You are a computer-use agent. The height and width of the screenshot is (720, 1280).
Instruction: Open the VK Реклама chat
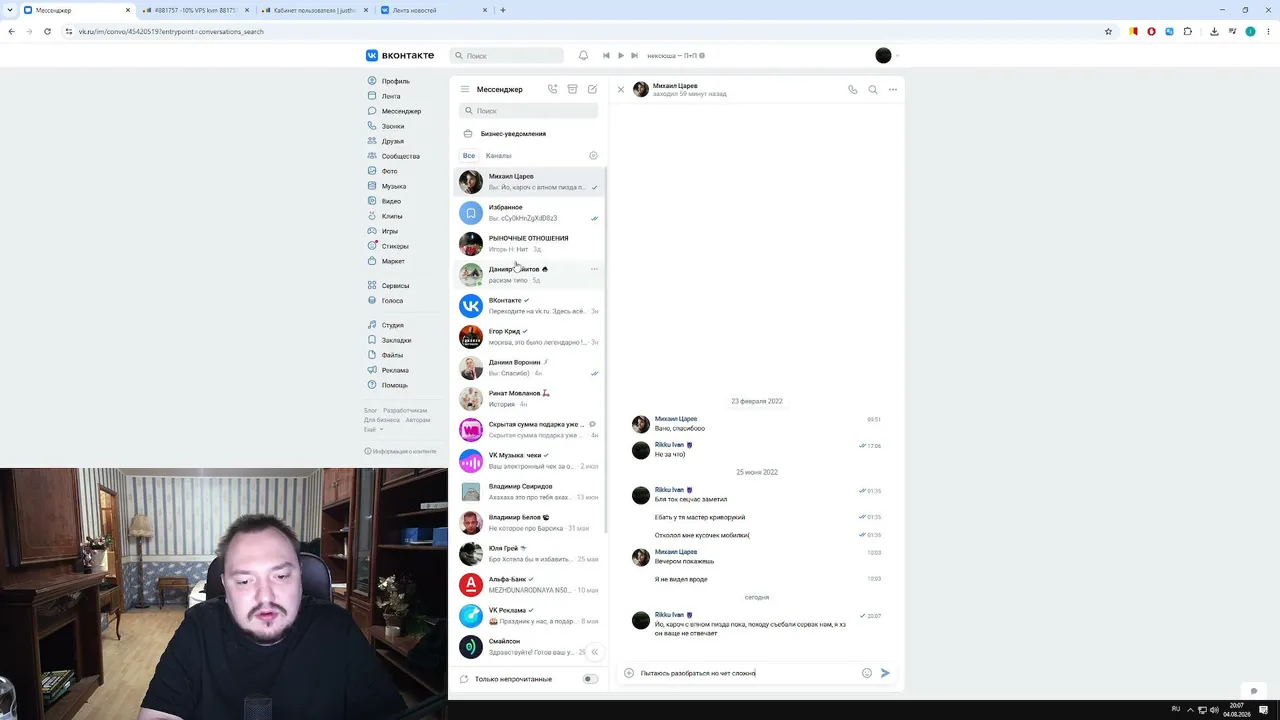pyautogui.click(x=529, y=616)
